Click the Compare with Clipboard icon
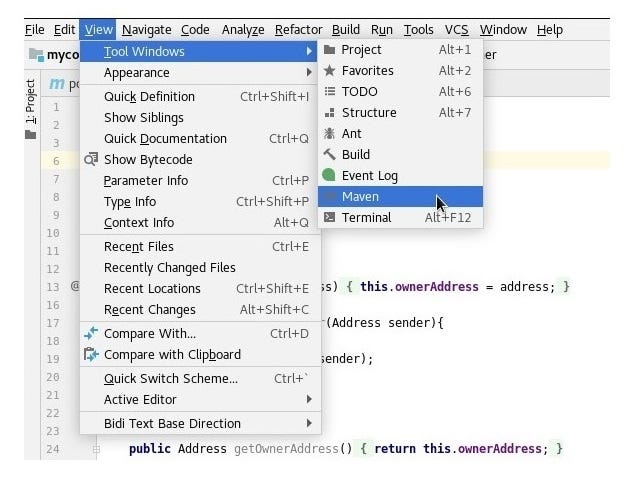 click(x=91, y=355)
